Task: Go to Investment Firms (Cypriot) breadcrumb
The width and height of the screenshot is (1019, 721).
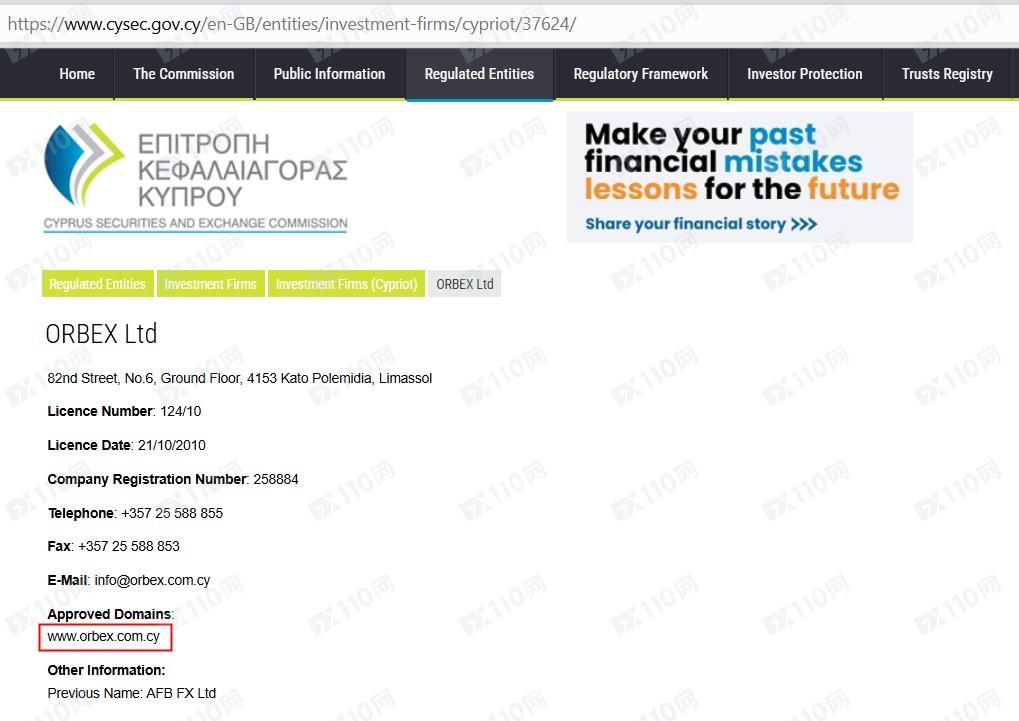Action: (346, 284)
